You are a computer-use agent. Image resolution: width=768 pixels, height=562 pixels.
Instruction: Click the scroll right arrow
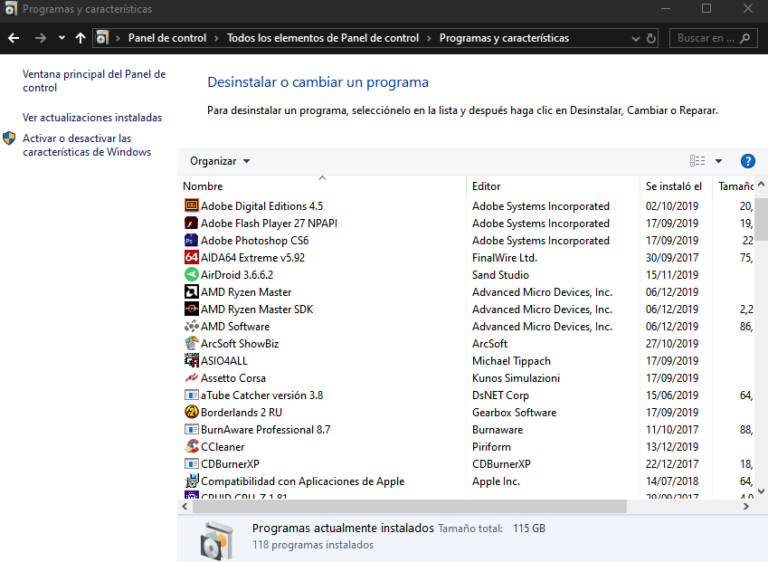pyautogui.click(x=746, y=506)
